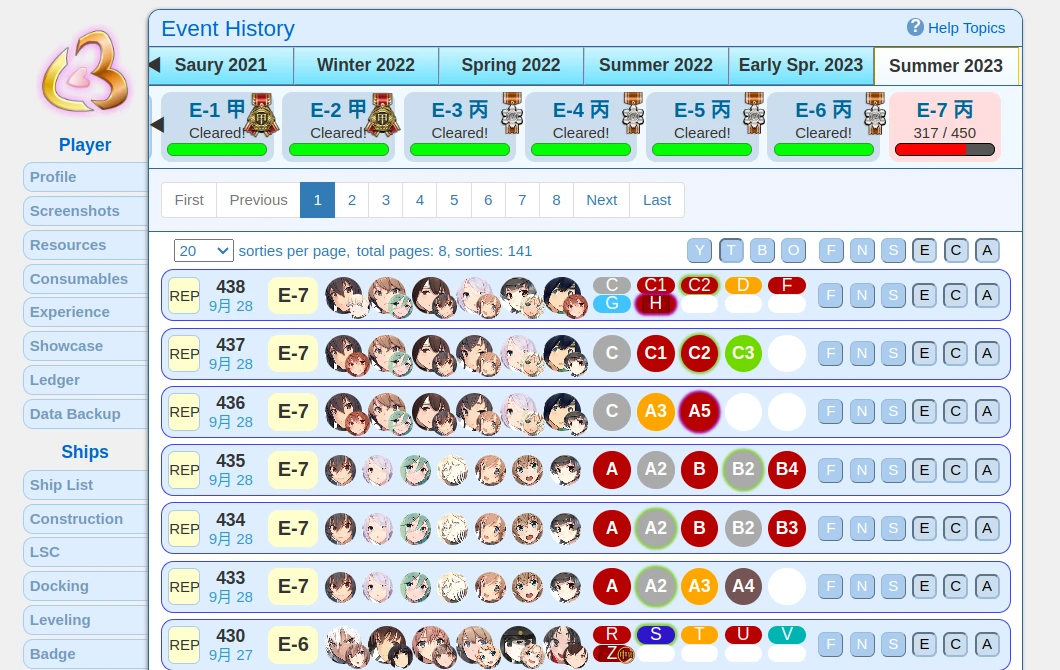1060x670 pixels.
Task: Click the E-7 red HP progress bar
Action: (x=944, y=149)
